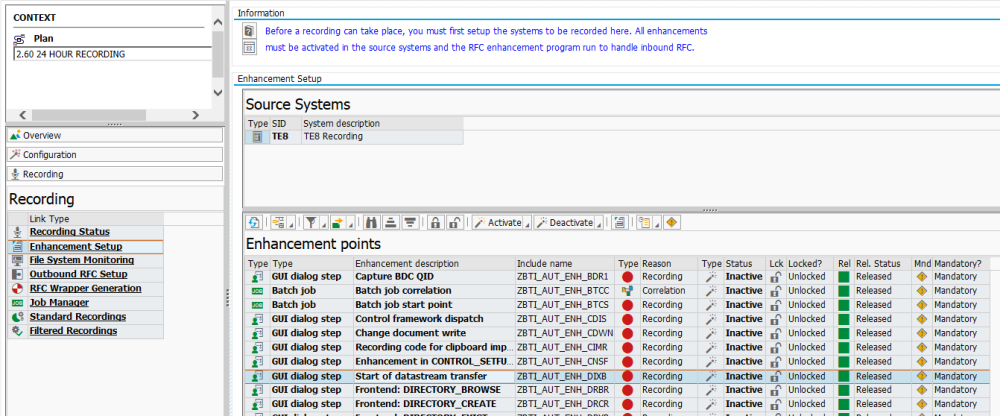This screenshot has height=416, width=1000.
Task: Click the Include name column header
Action: (566, 264)
